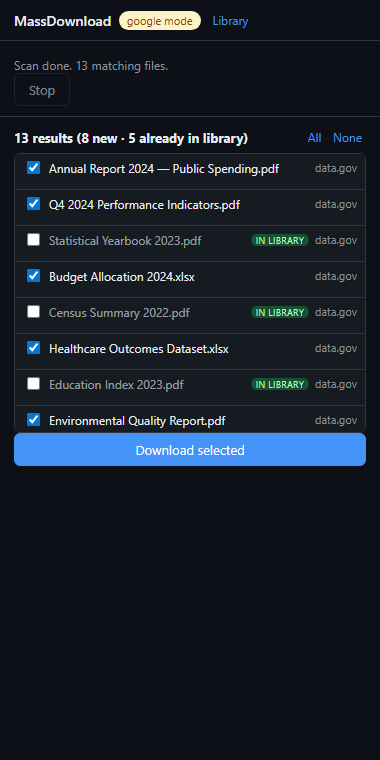Click IN LIBRARY badge on Education Index row
The width and height of the screenshot is (380, 760).
pos(280,384)
